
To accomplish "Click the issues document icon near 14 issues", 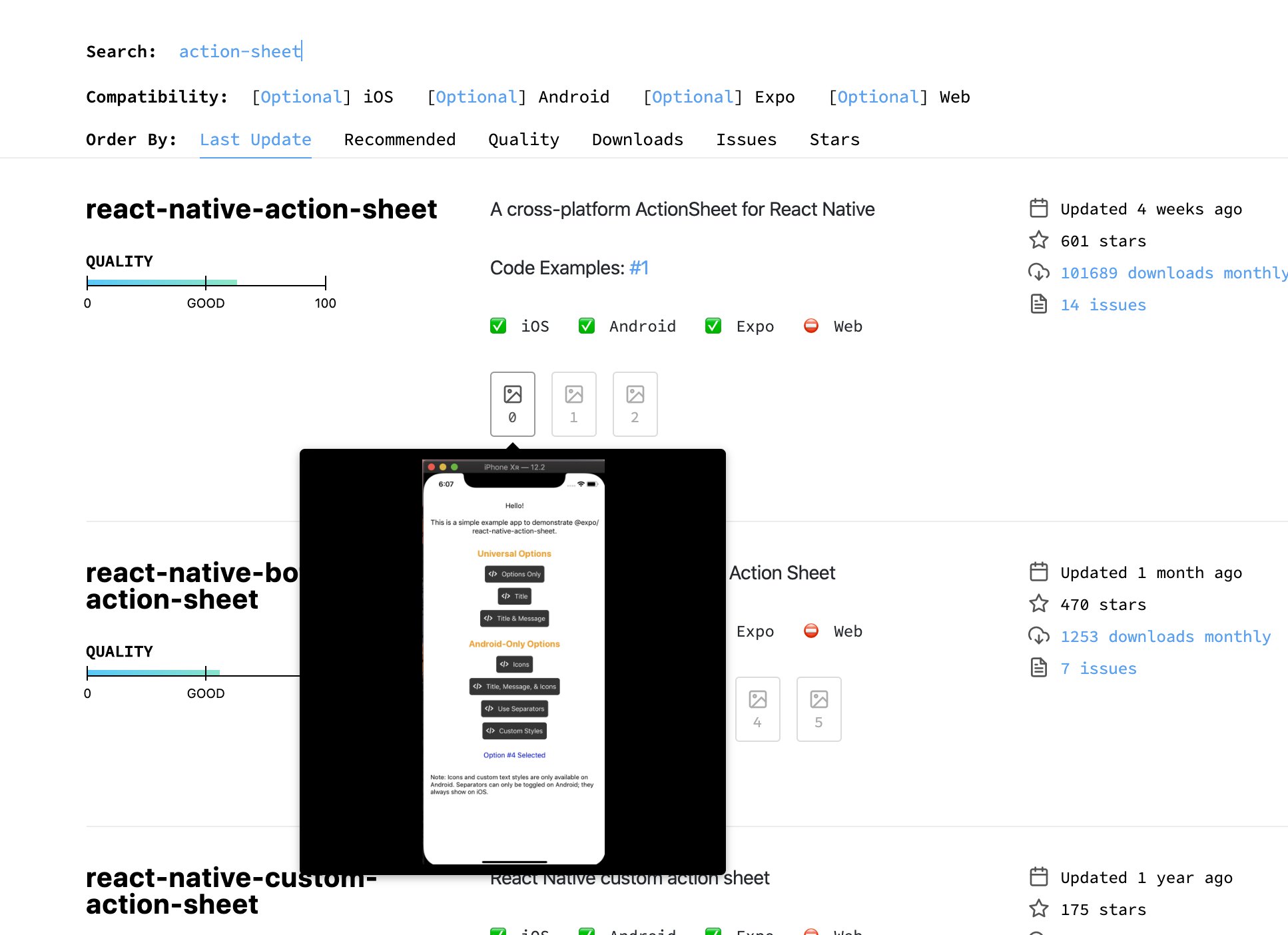I will [x=1039, y=304].
